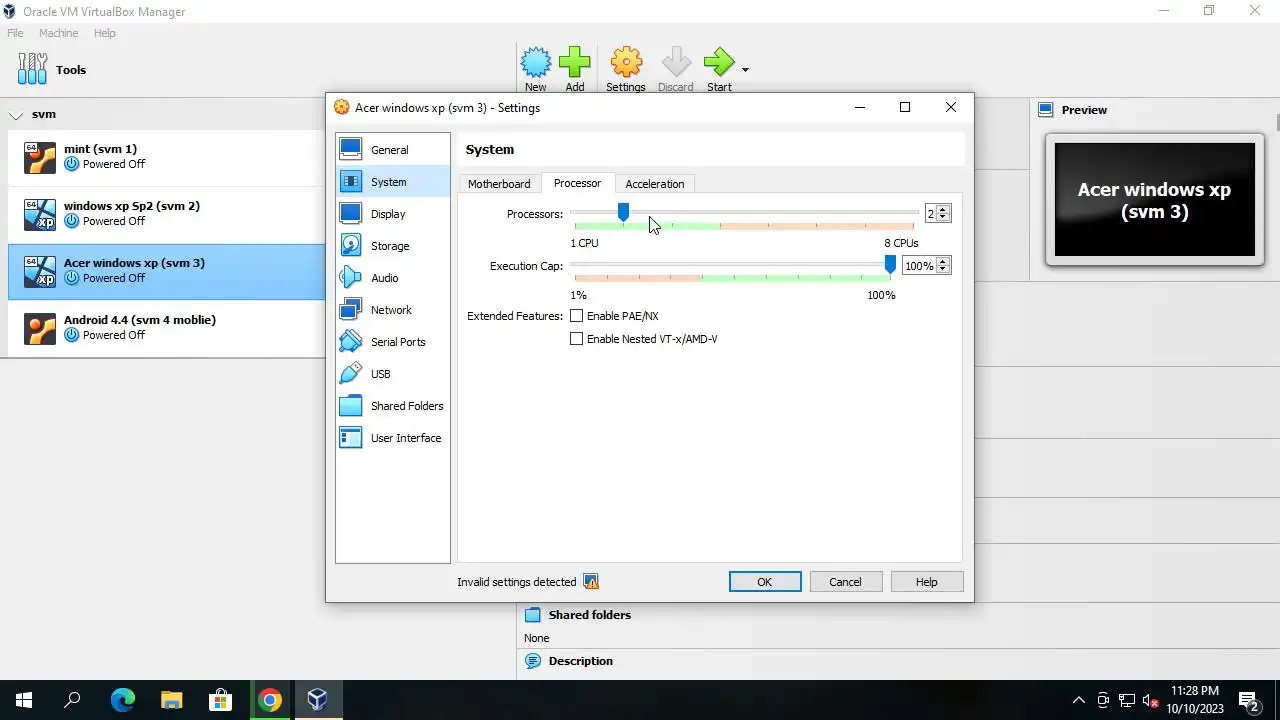This screenshot has height=720, width=1280.
Task: Open Serial Ports settings category
Action: (392, 342)
